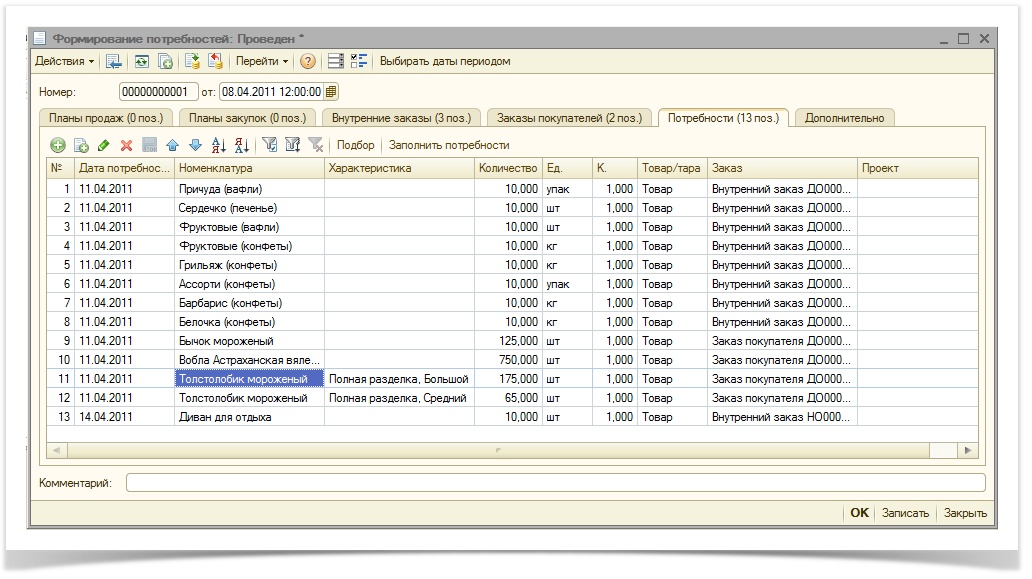The image size is (1032, 579).
Task: Click the create-based-on (copy with plus) icon
Action: (165, 62)
